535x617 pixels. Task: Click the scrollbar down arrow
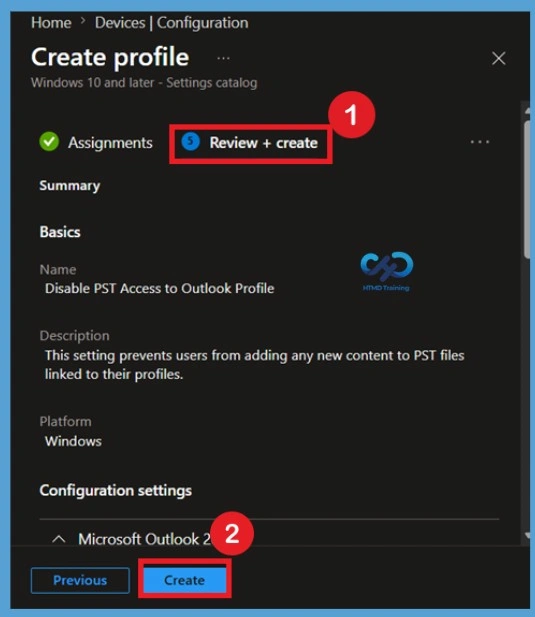528,535
